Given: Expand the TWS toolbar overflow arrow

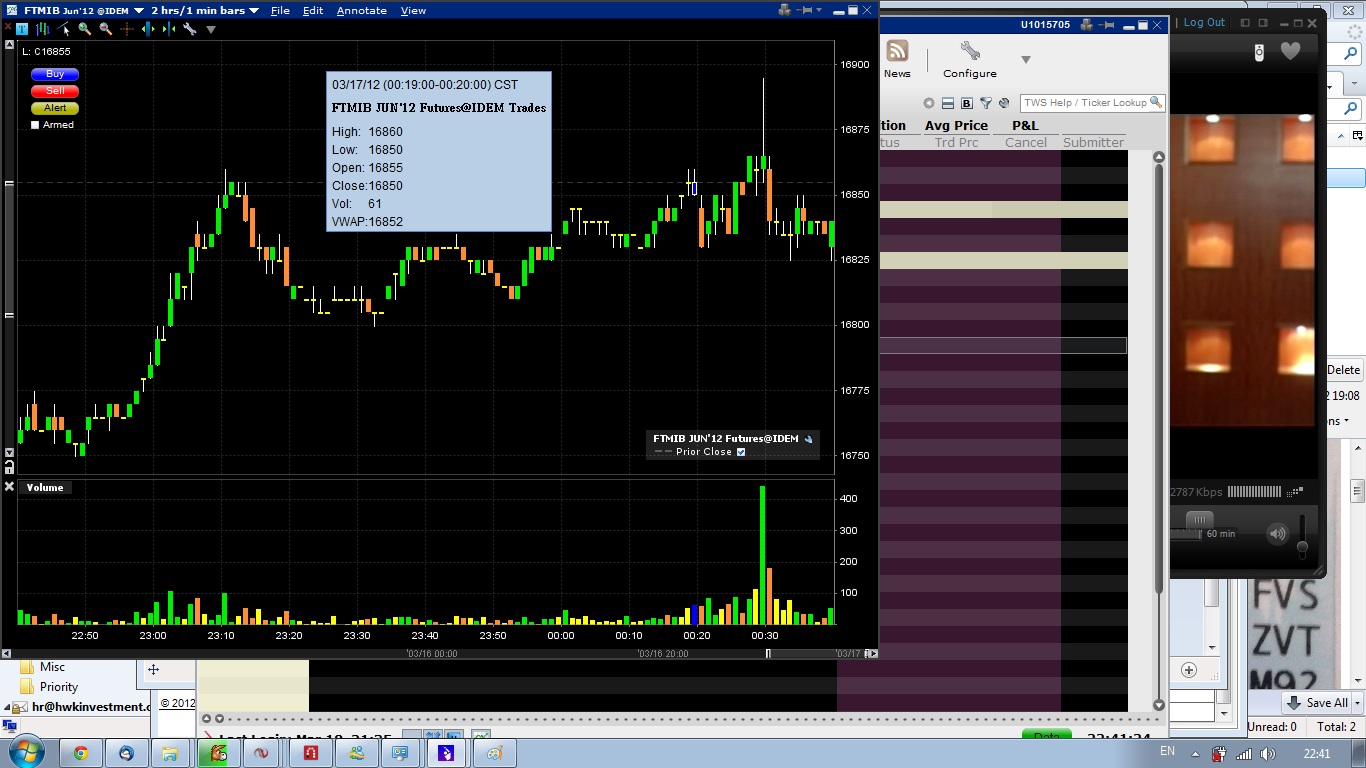Looking at the screenshot, I should 1025,60.
